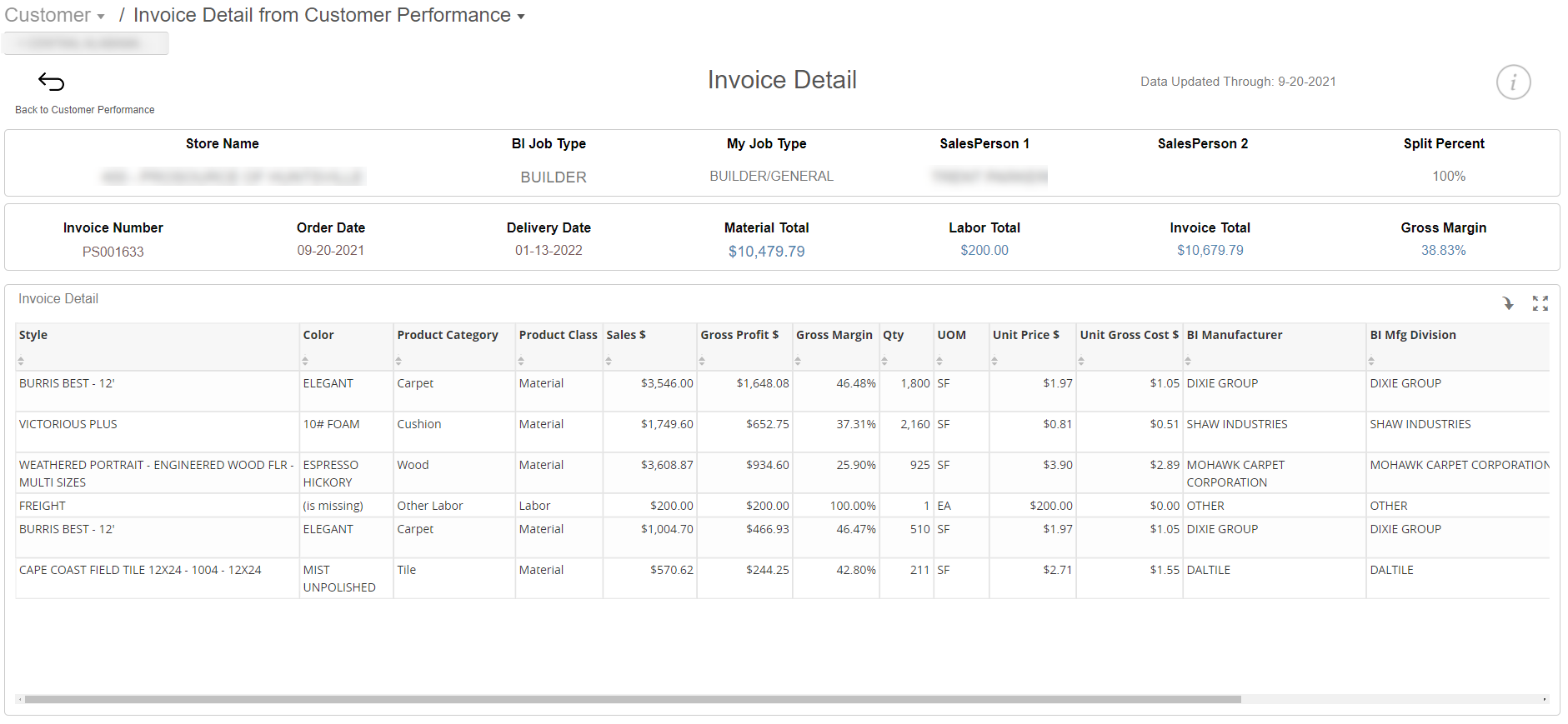The width and height of the screenshot is (1568, 724).
Task: Click the Gross Margin value 38.83%
Action: point(1443,251)
